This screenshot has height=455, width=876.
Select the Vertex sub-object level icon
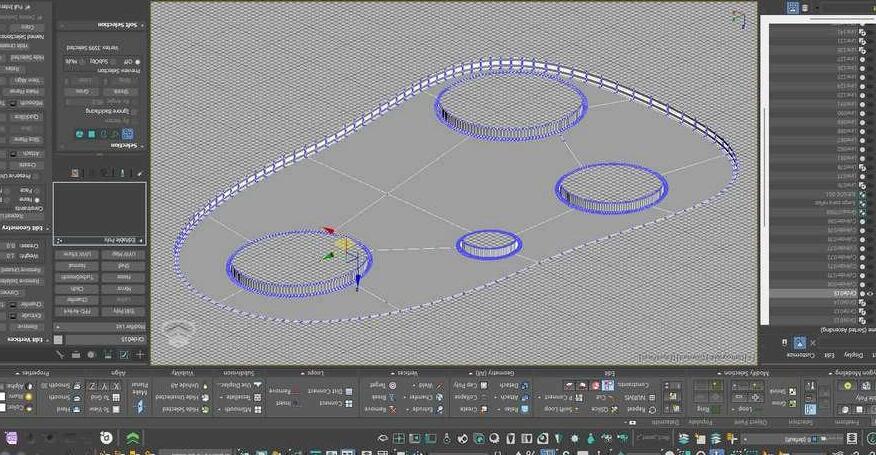[x=127, y=134]
